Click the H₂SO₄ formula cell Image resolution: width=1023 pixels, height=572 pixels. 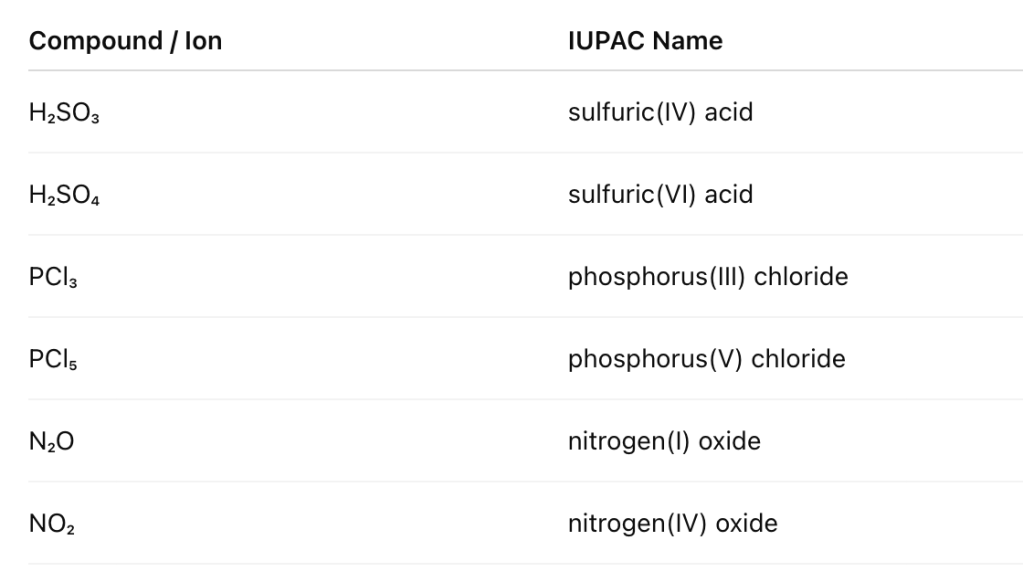click(65, 195)
